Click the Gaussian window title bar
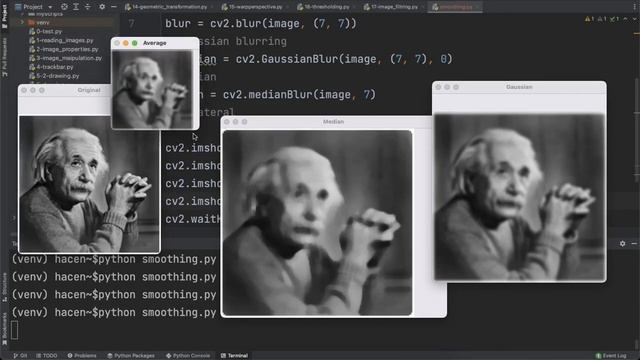This screenshot has height=360, width=640. (x=519, y=87)
